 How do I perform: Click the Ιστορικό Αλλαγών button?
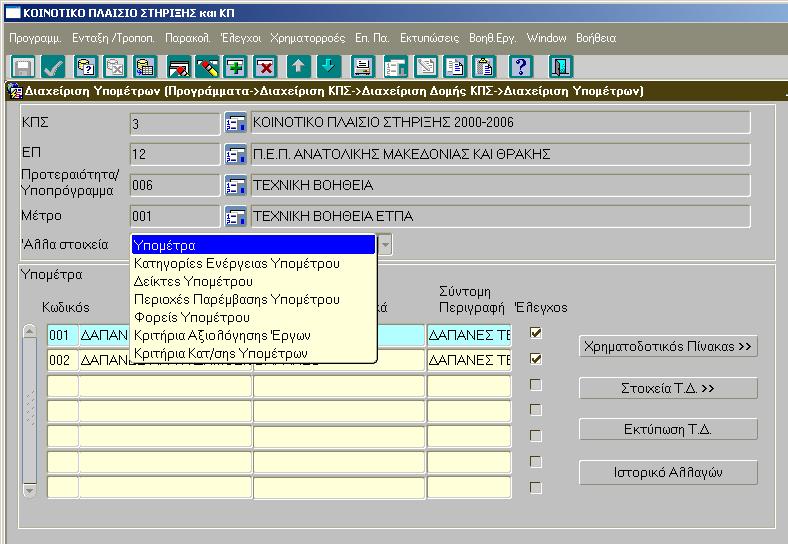tap(668, 473)
